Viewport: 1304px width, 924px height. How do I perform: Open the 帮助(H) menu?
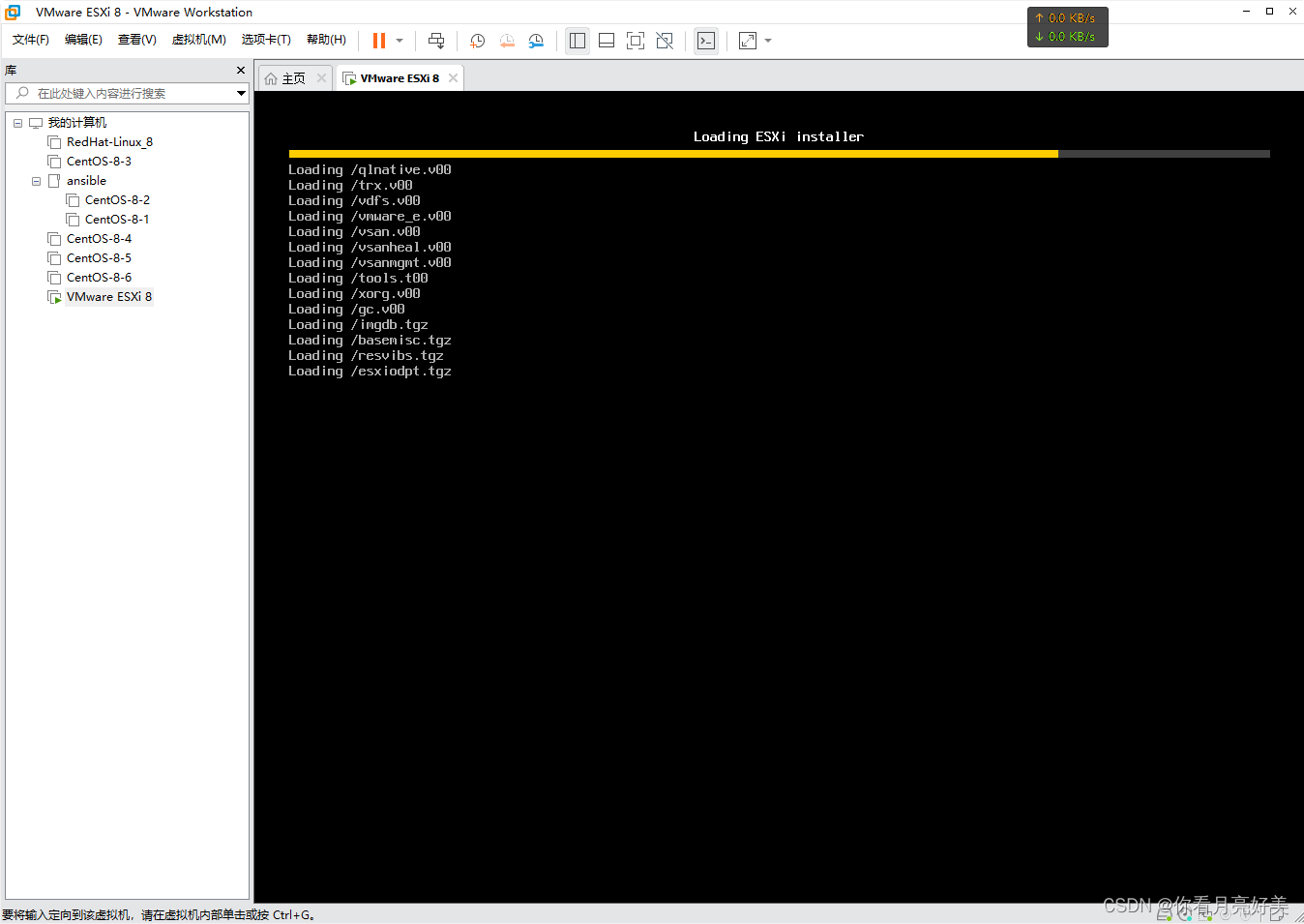[x=326, y=40]
